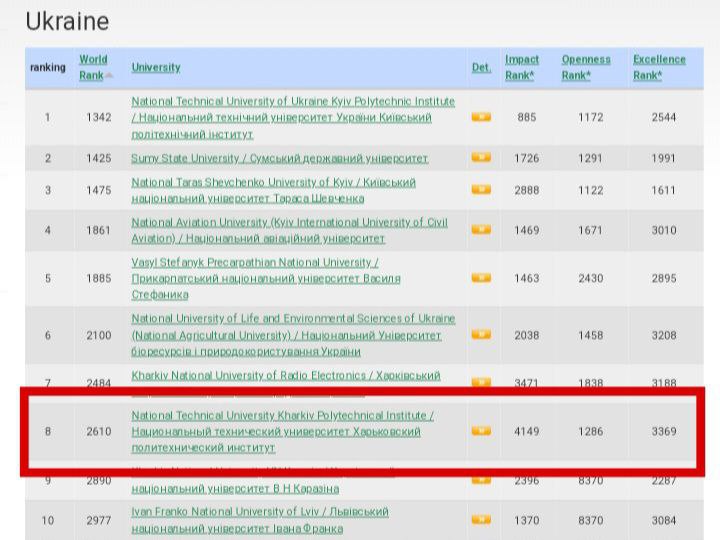Click impact rank value 885
Image resolution: width=720 pixels, height=540 pixels.
[x=527, y=118]
